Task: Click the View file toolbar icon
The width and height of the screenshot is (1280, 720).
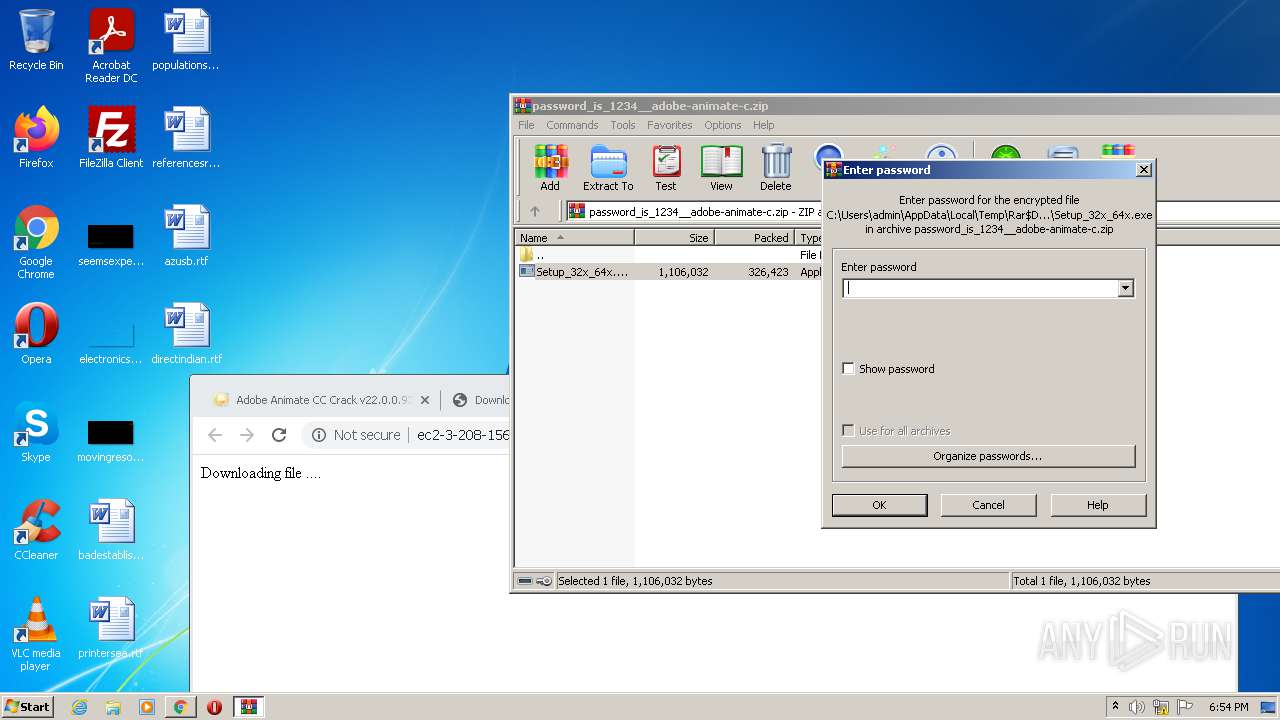Action: 721,167
